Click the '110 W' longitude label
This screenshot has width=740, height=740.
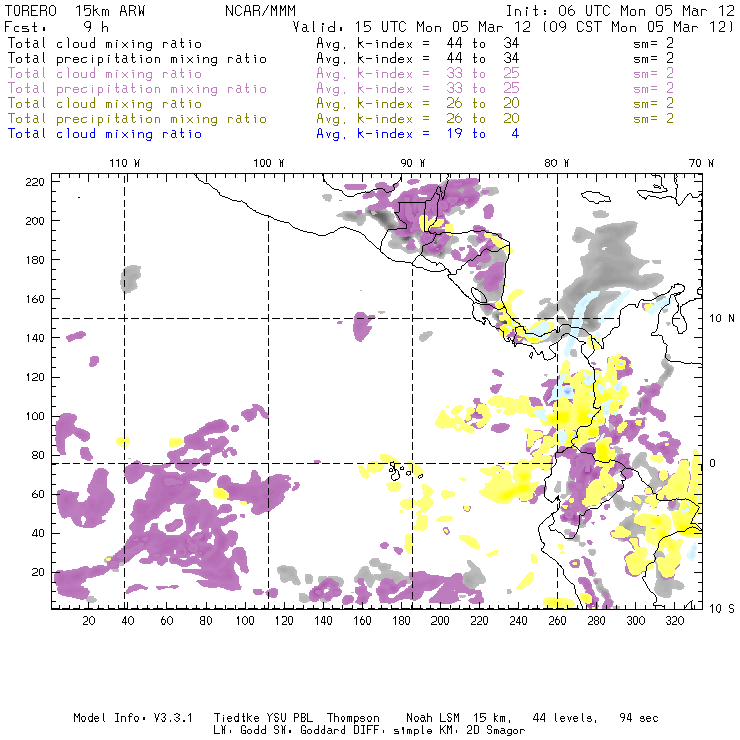125,163
